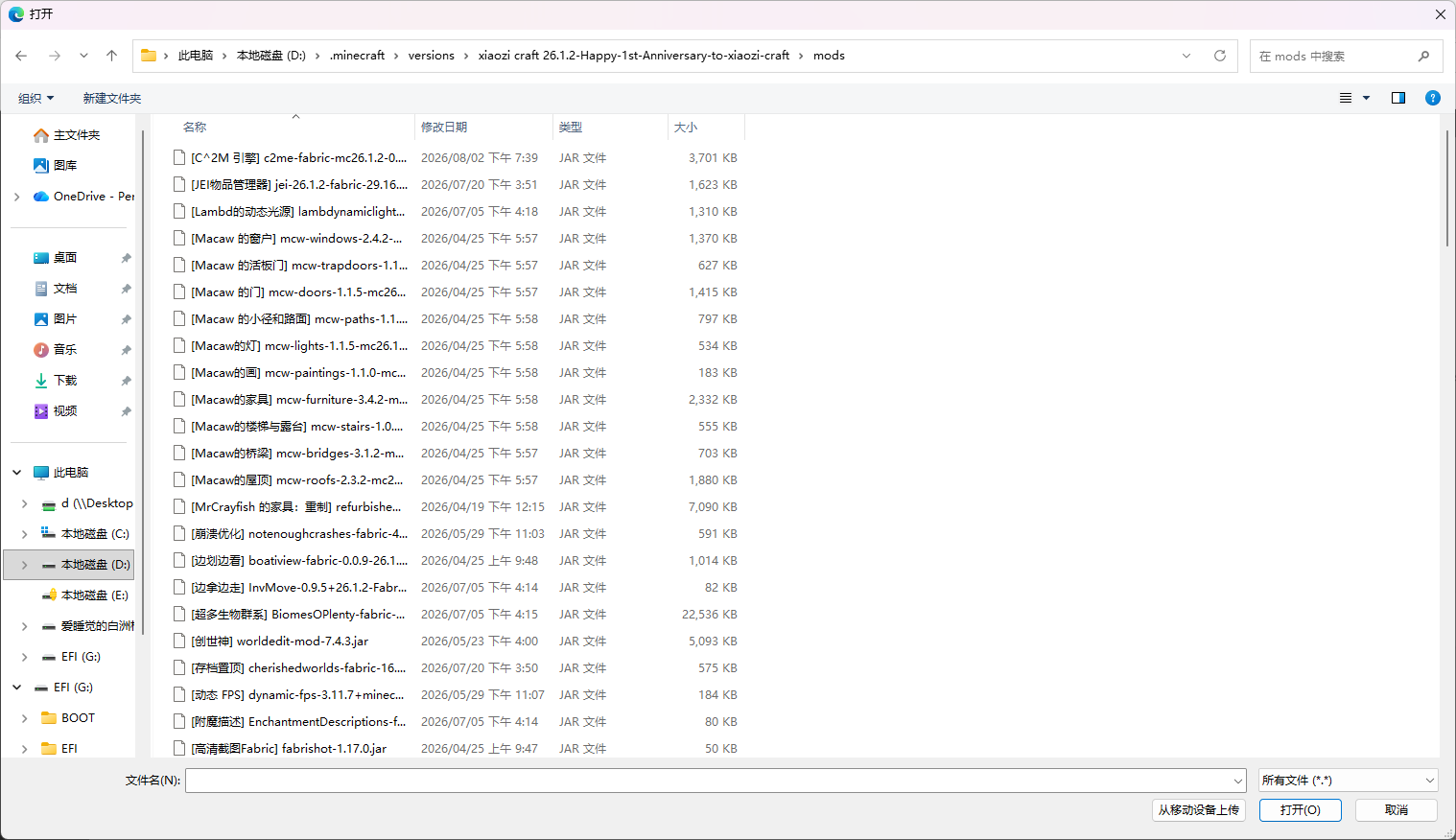The width and height of the screenshot is (1456, 840).
Task: Sort by 大小 size column header
Action: coord(706,127)
